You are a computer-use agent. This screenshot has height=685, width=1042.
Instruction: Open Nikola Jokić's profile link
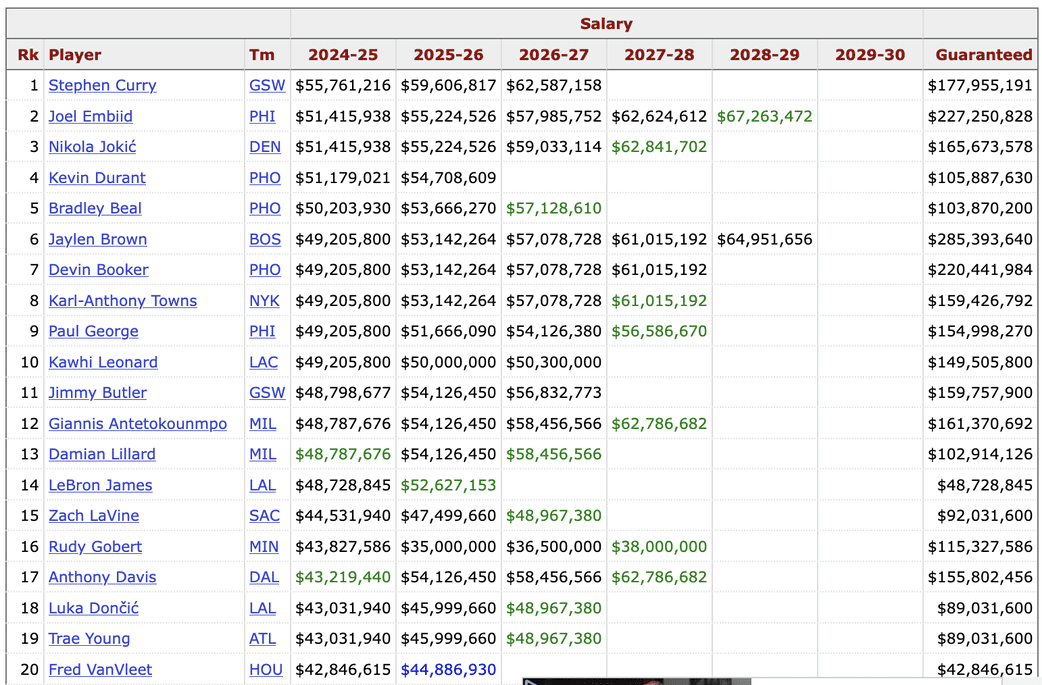pos(92,147)
